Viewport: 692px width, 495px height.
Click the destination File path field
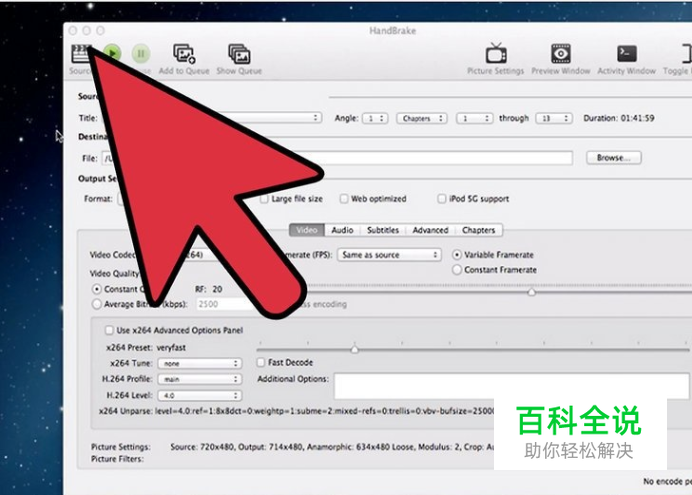pos(338,158)
